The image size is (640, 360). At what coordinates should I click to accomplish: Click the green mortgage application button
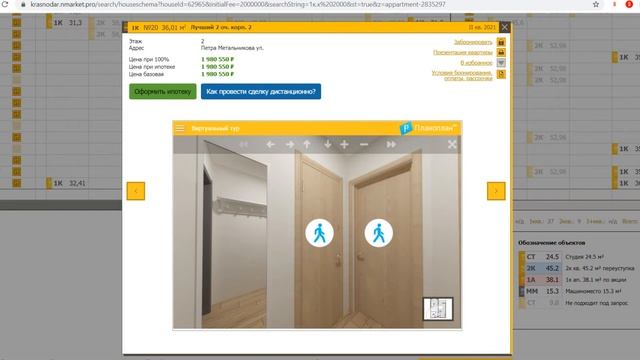(x=162, y=91)
